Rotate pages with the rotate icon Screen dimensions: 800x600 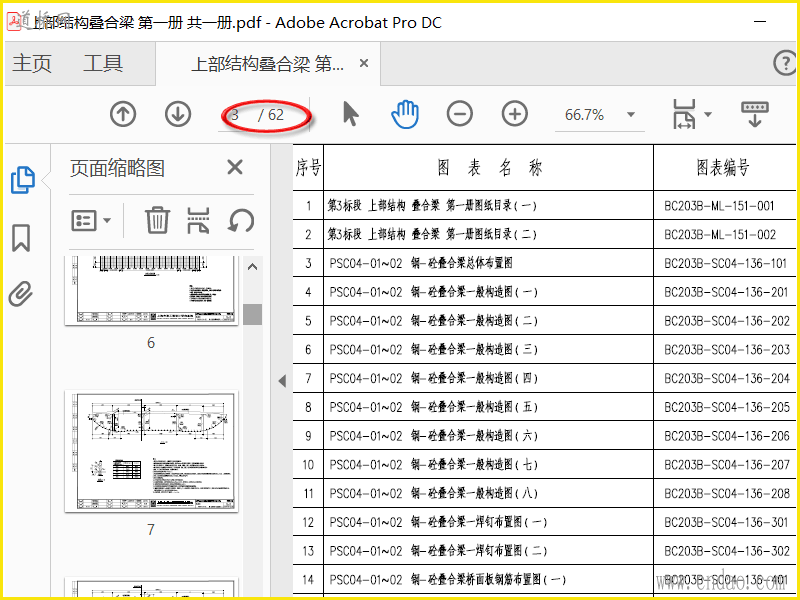point(241,220)
